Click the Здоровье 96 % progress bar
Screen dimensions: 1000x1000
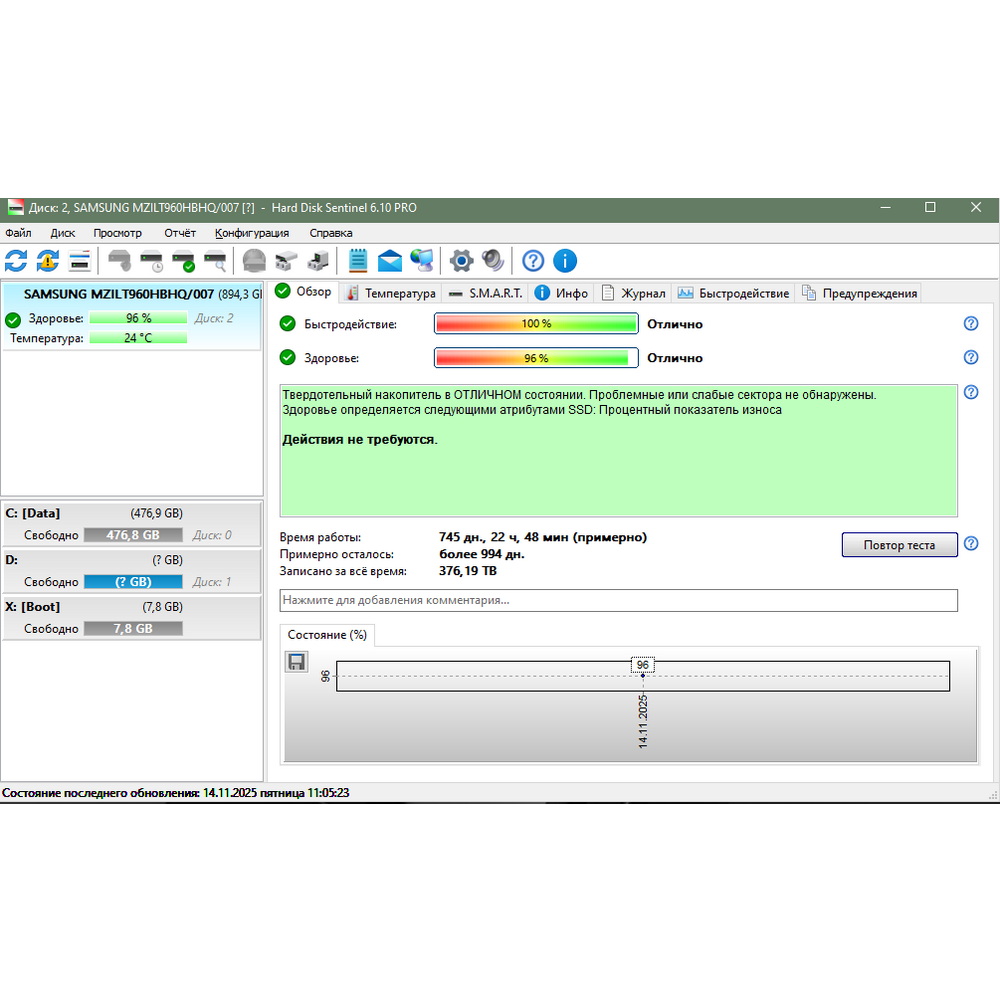pyautogui.click(x=536, y=358)
